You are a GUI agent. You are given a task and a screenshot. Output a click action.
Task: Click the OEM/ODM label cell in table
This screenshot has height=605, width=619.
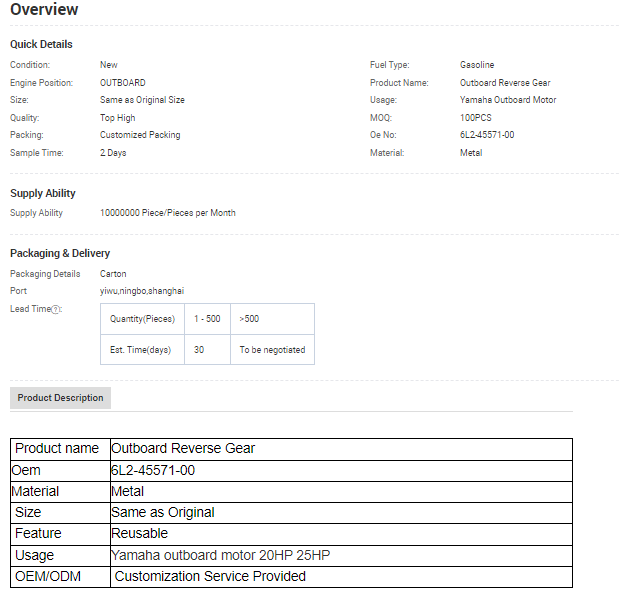tap(48, 576)
